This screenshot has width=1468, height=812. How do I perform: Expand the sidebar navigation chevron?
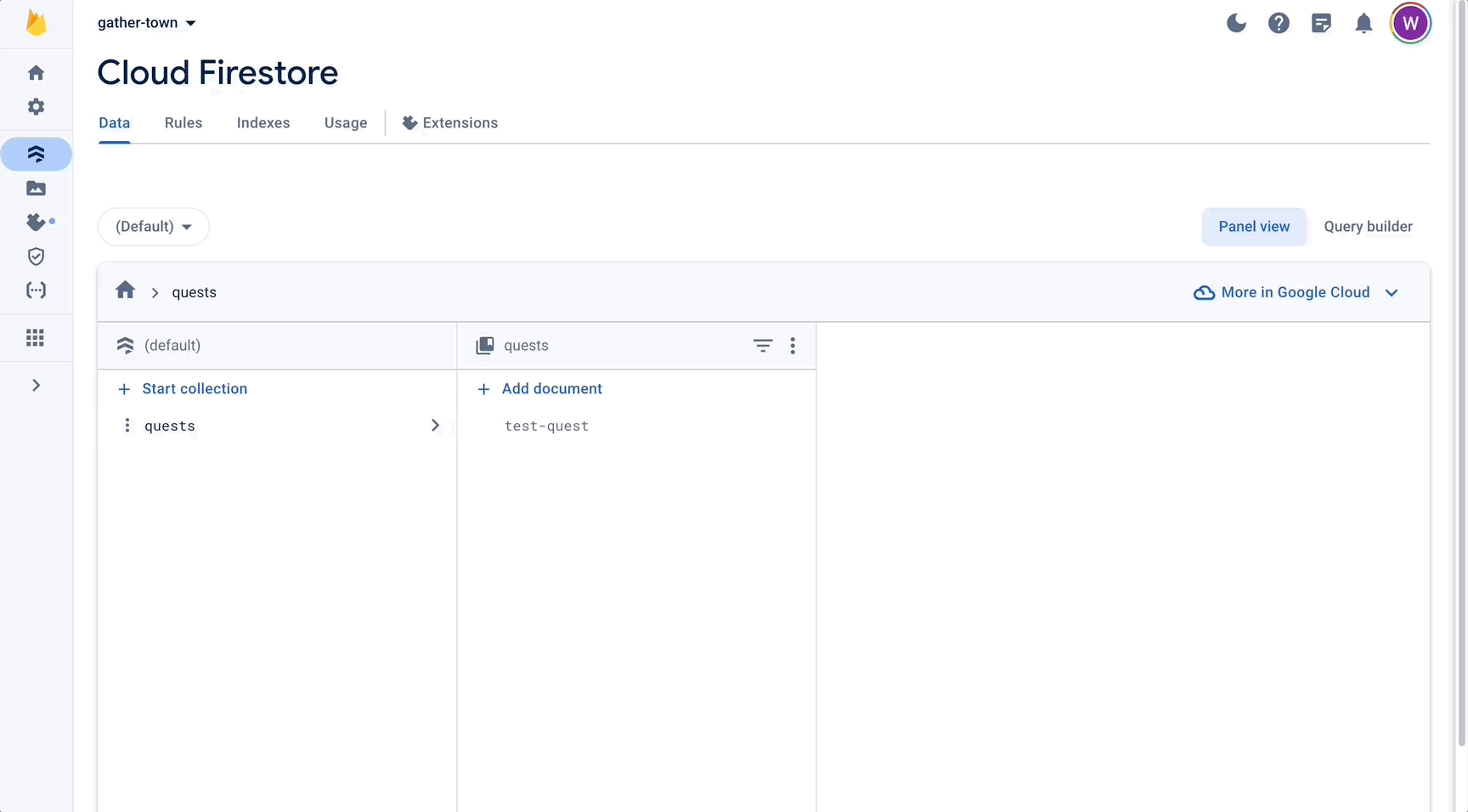(x=36, y=386)
